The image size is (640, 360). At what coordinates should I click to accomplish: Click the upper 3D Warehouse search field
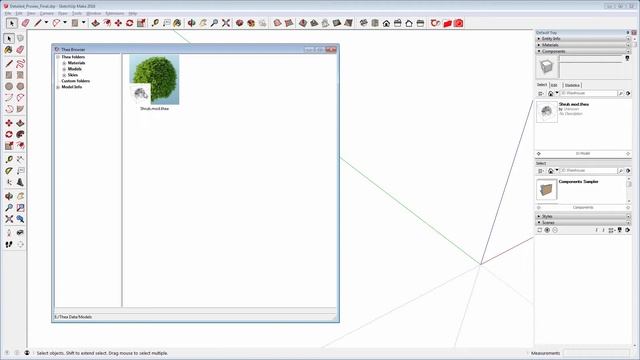(x=589, y=93)
